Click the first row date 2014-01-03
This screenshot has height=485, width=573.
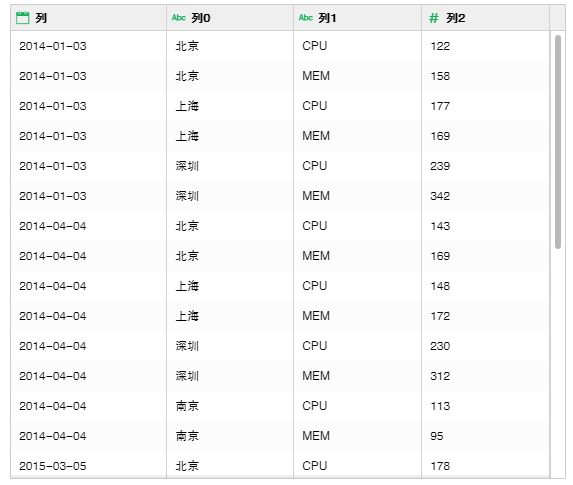pyautogui.click(x=53, y=46)
